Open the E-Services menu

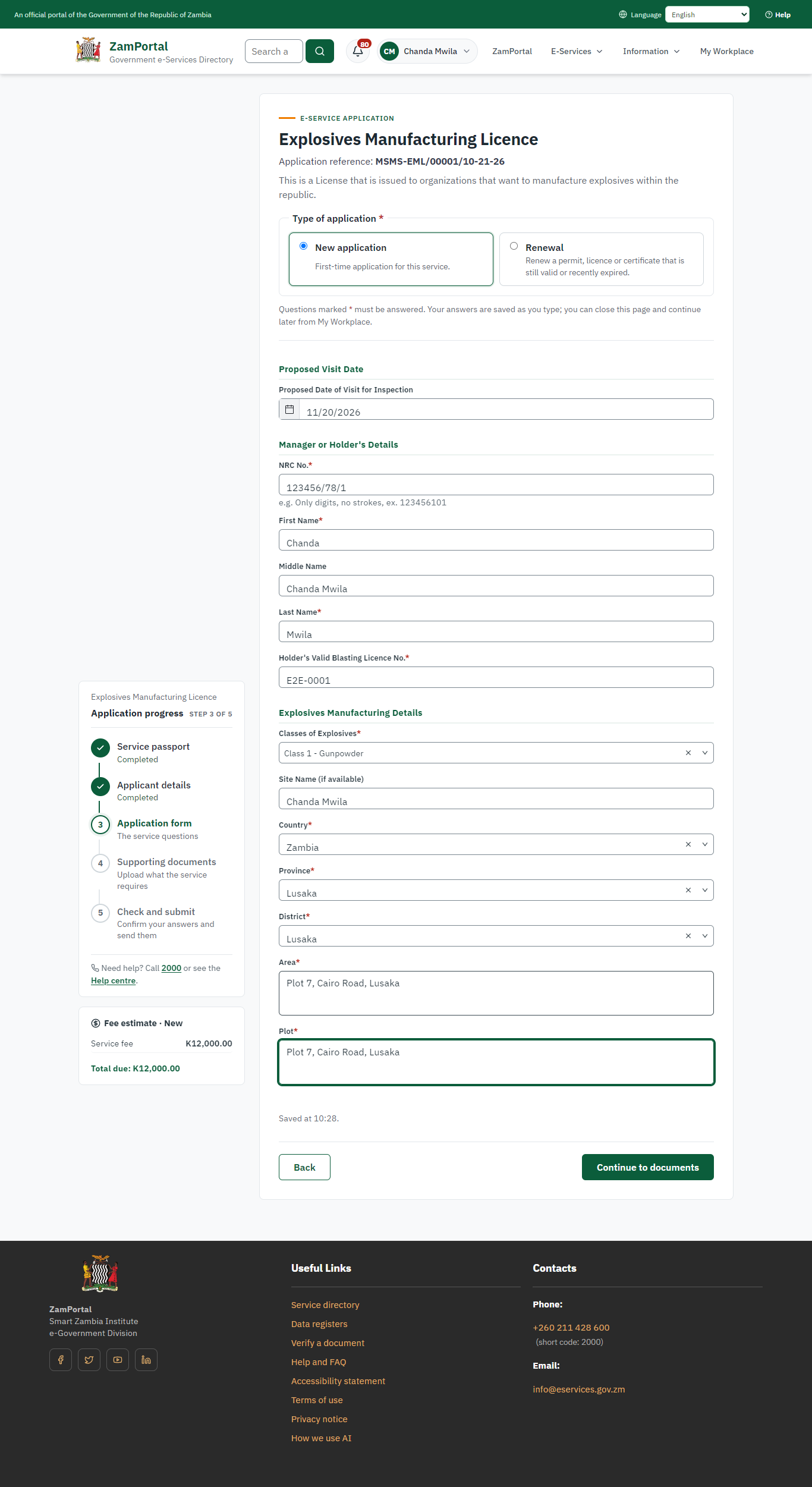pos(577,51)
